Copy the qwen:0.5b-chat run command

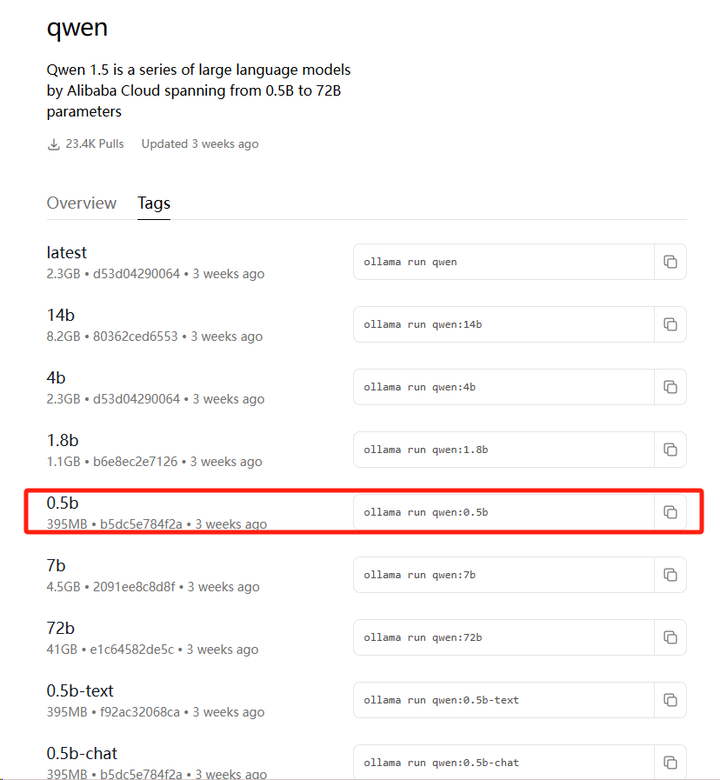(670, 762)
